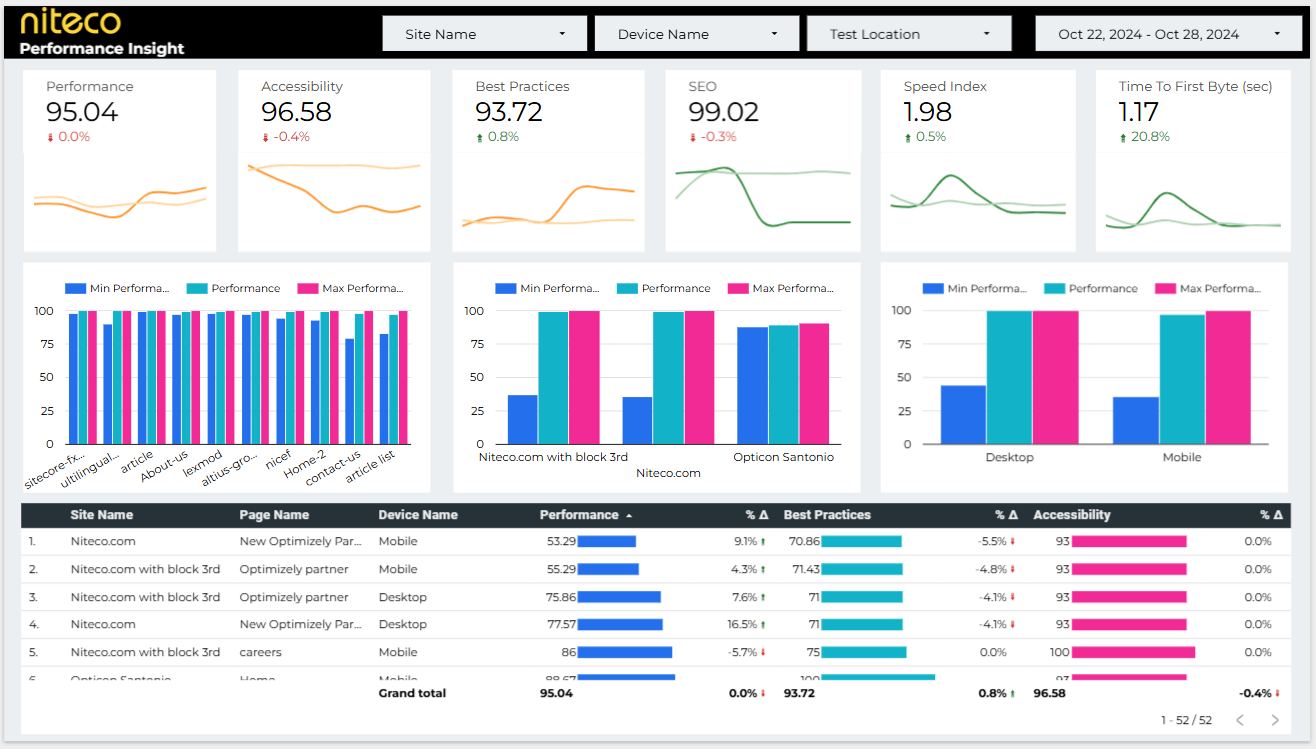
Task: Click Opticon Santonio label in site chart
Action: point(783,457)
